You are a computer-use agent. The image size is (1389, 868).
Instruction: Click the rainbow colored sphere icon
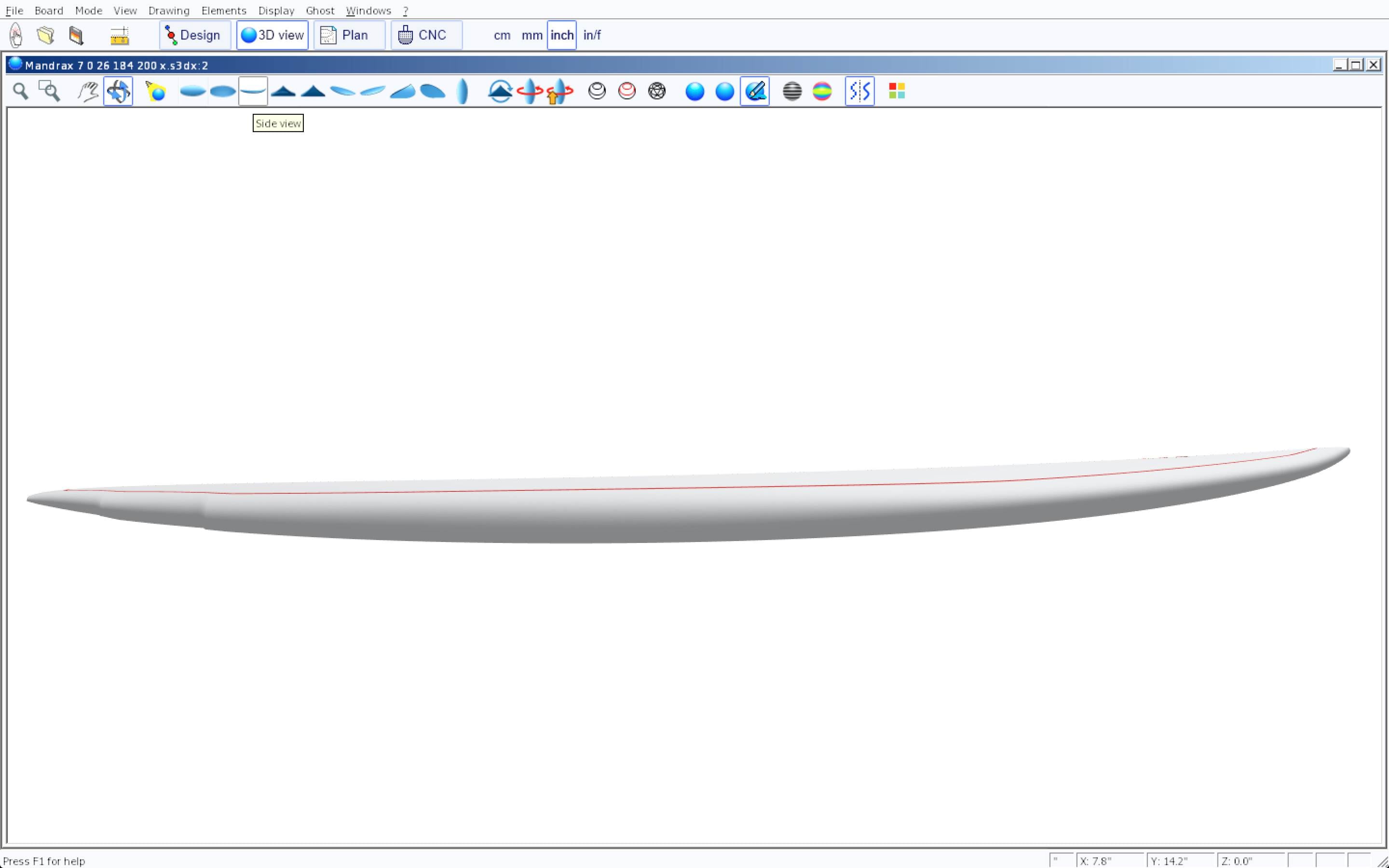(x=822, y=91)
